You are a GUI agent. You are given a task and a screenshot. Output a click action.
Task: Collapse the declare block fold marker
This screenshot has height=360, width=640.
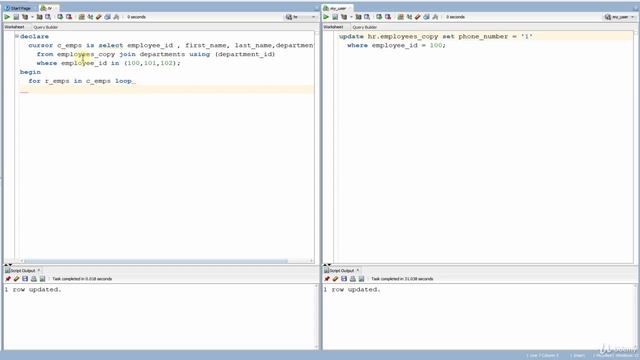17,36
